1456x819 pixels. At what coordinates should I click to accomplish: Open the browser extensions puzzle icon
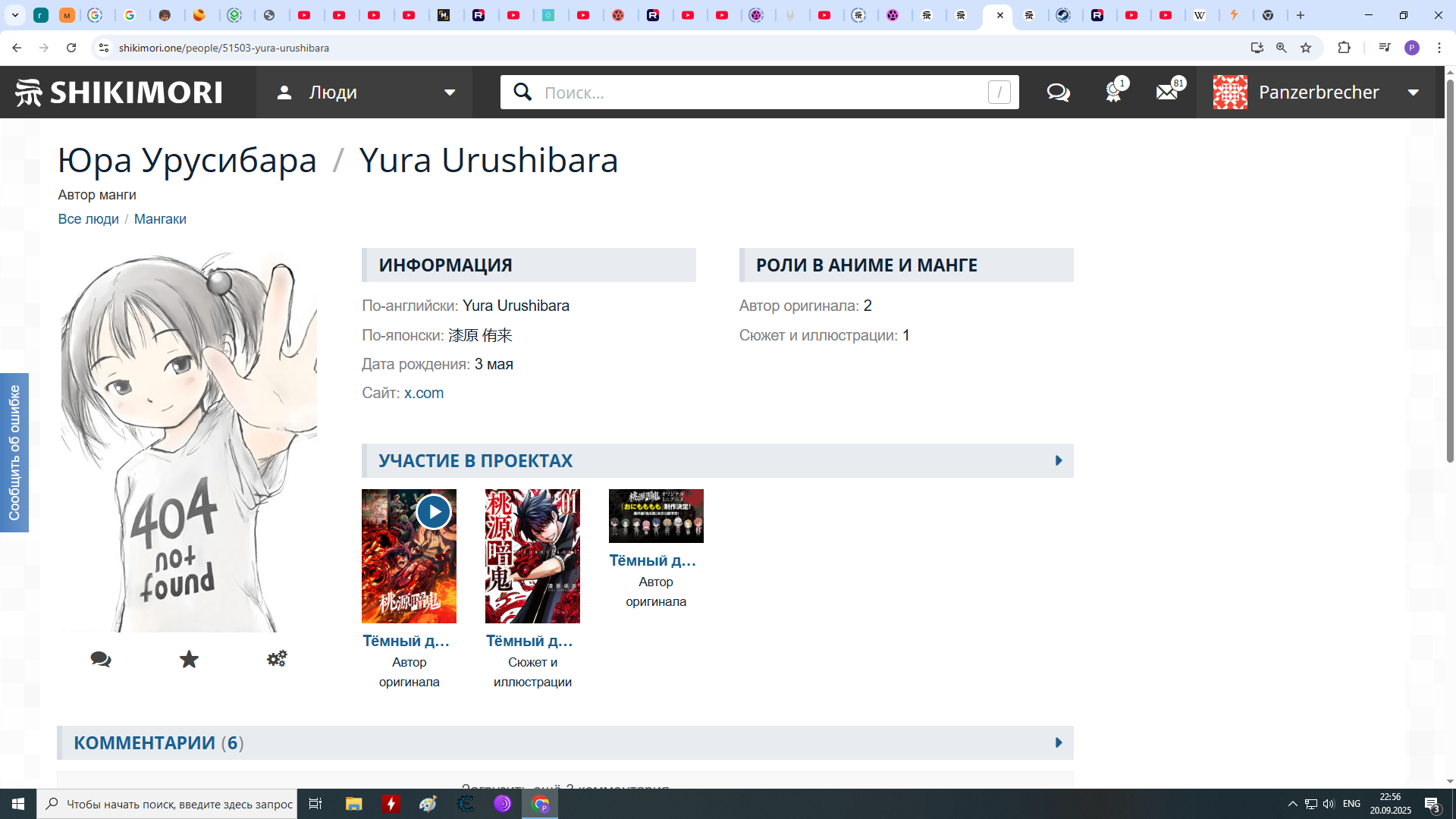tap(1344, 48)
